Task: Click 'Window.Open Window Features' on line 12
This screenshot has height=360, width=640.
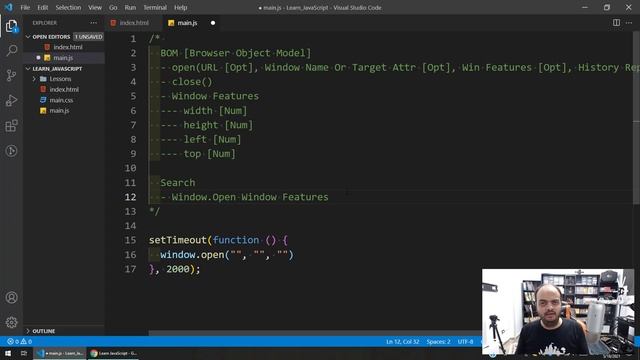Action: [x=250, y=197]
